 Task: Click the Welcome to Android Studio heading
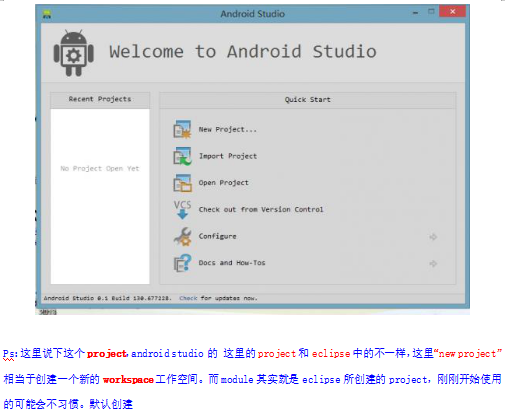tap(243, 52)
